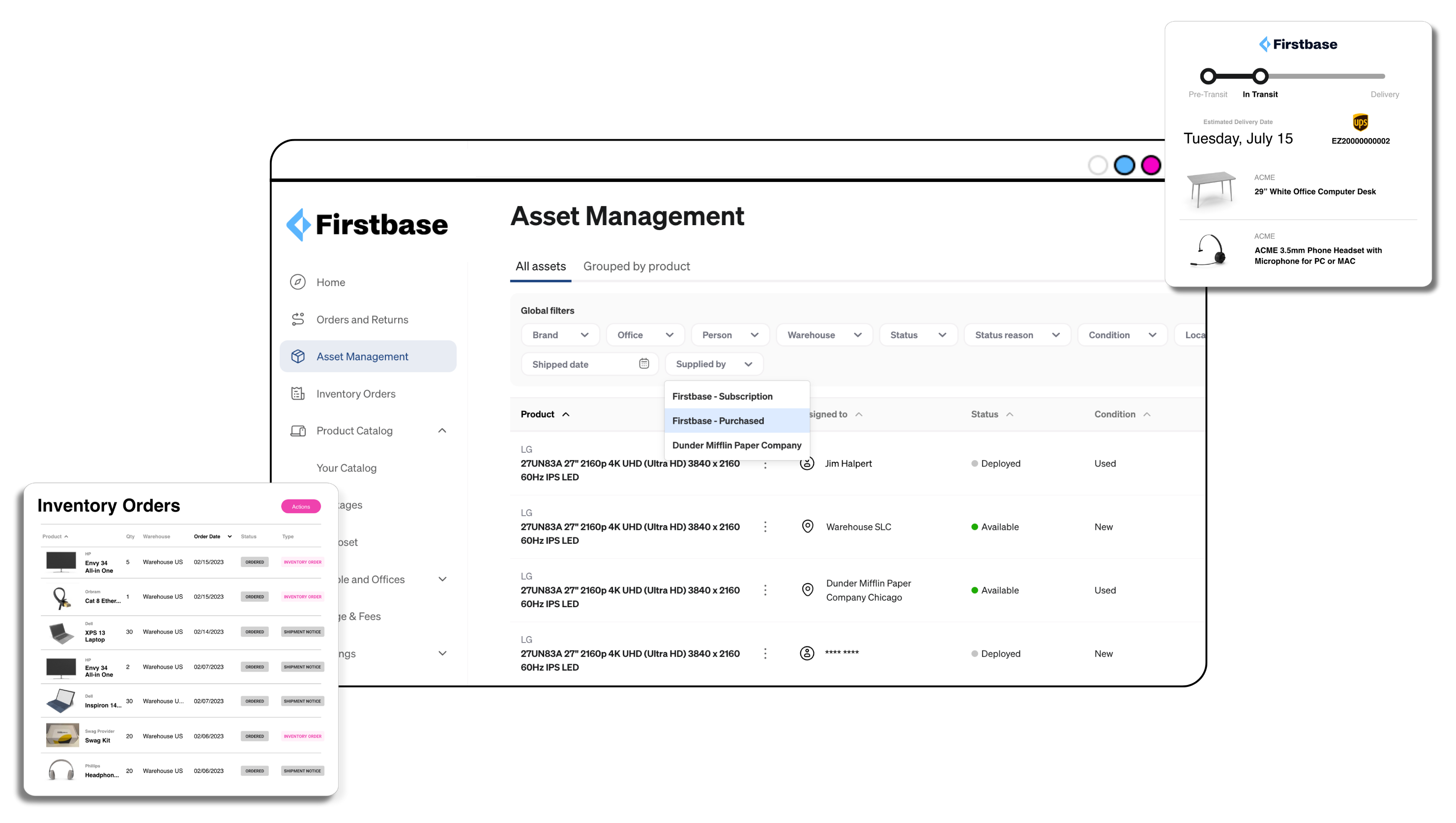The height and width of the screenshot is (823, 1456).
Task: Select Firstbase - Purchased menu option
Action: click(718, 420)
